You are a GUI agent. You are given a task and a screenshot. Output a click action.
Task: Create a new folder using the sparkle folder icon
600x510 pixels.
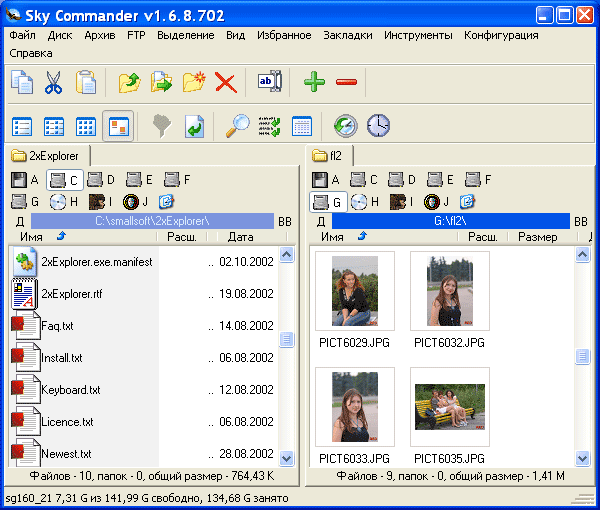click(x=194, y=81)
